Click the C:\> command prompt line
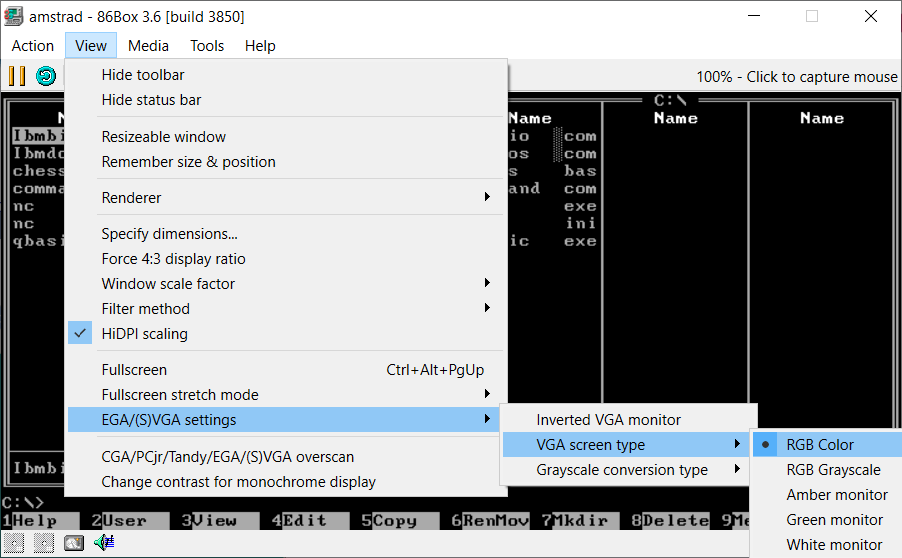Screen dimensions: 902x558 (23, 503)
